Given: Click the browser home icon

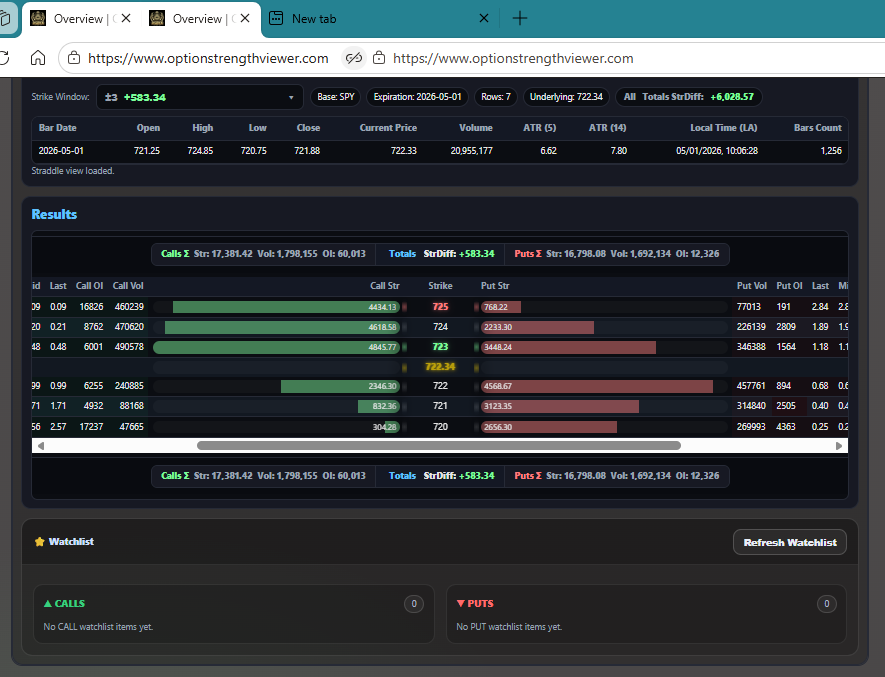Looking at the screenshot, I should pos(38,58).
